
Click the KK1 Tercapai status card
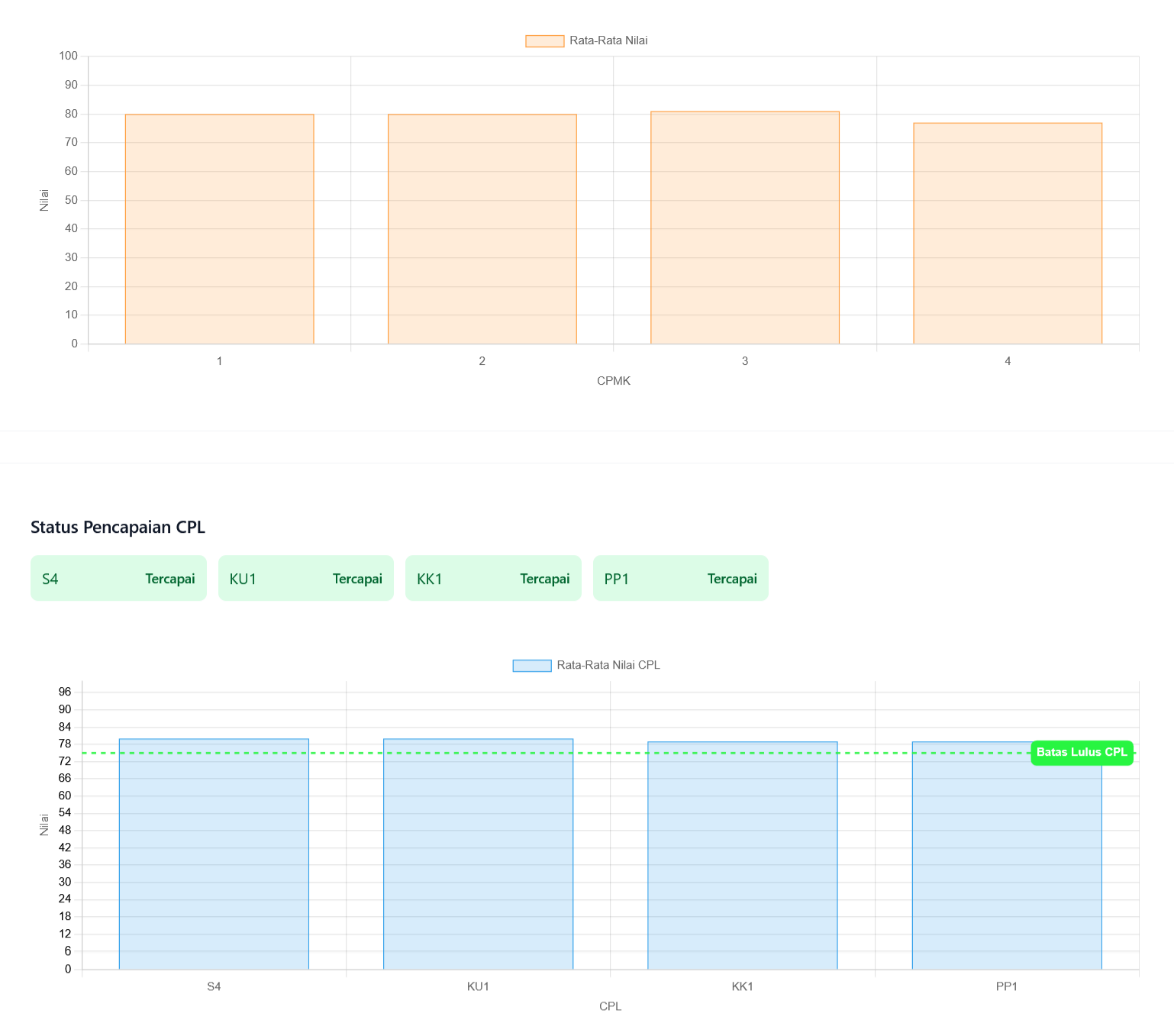(493, 579)
